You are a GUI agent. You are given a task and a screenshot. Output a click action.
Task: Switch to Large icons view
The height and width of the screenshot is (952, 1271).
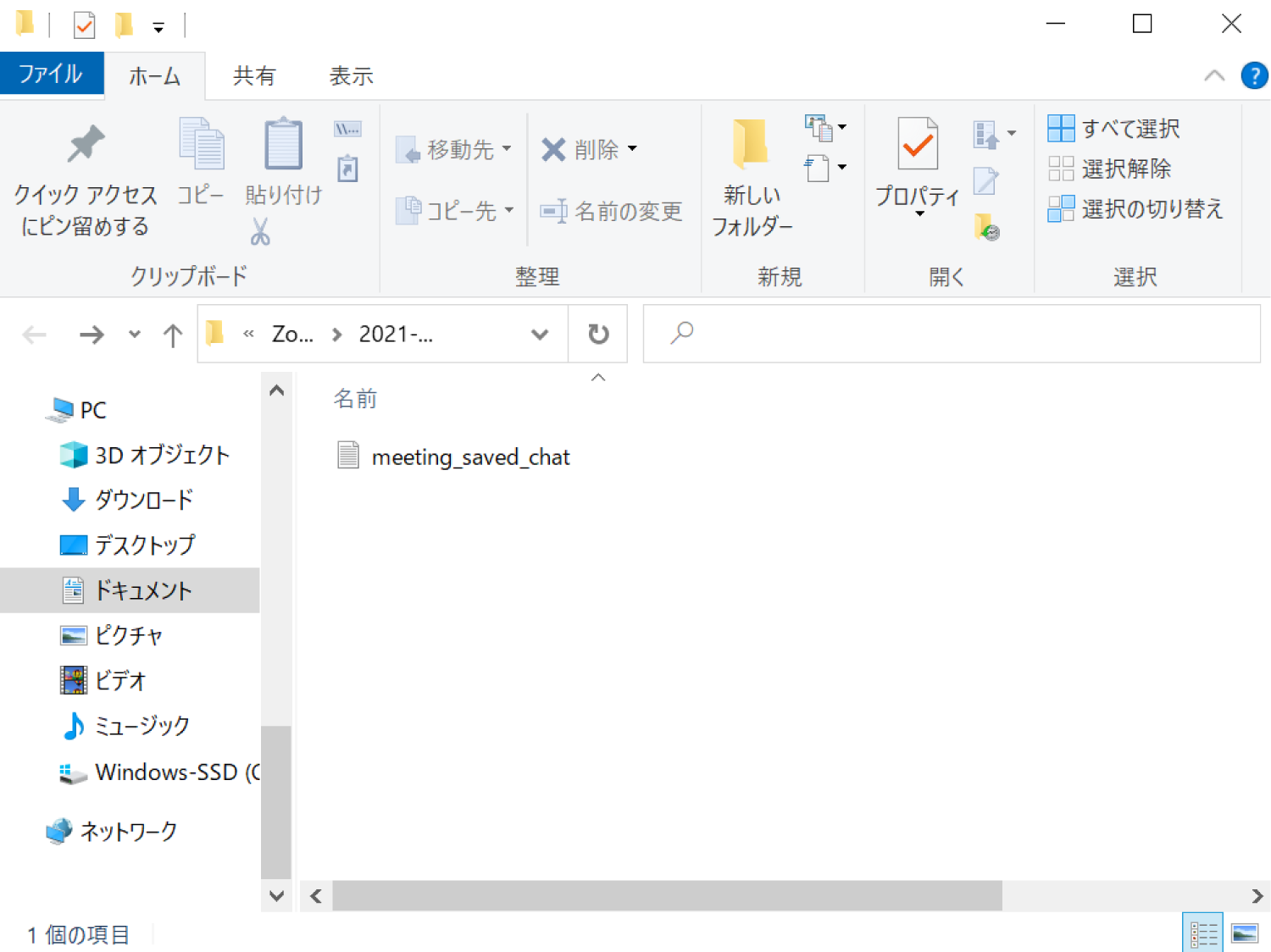(x=1245, y=933)
